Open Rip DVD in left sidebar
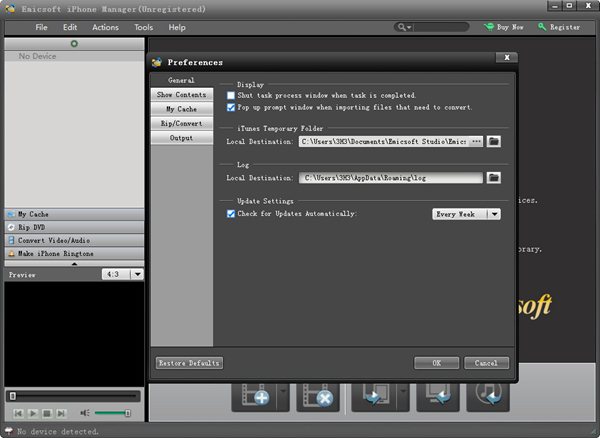The width and height of the screenshot is (600, 438). click(x=74, y=227)
